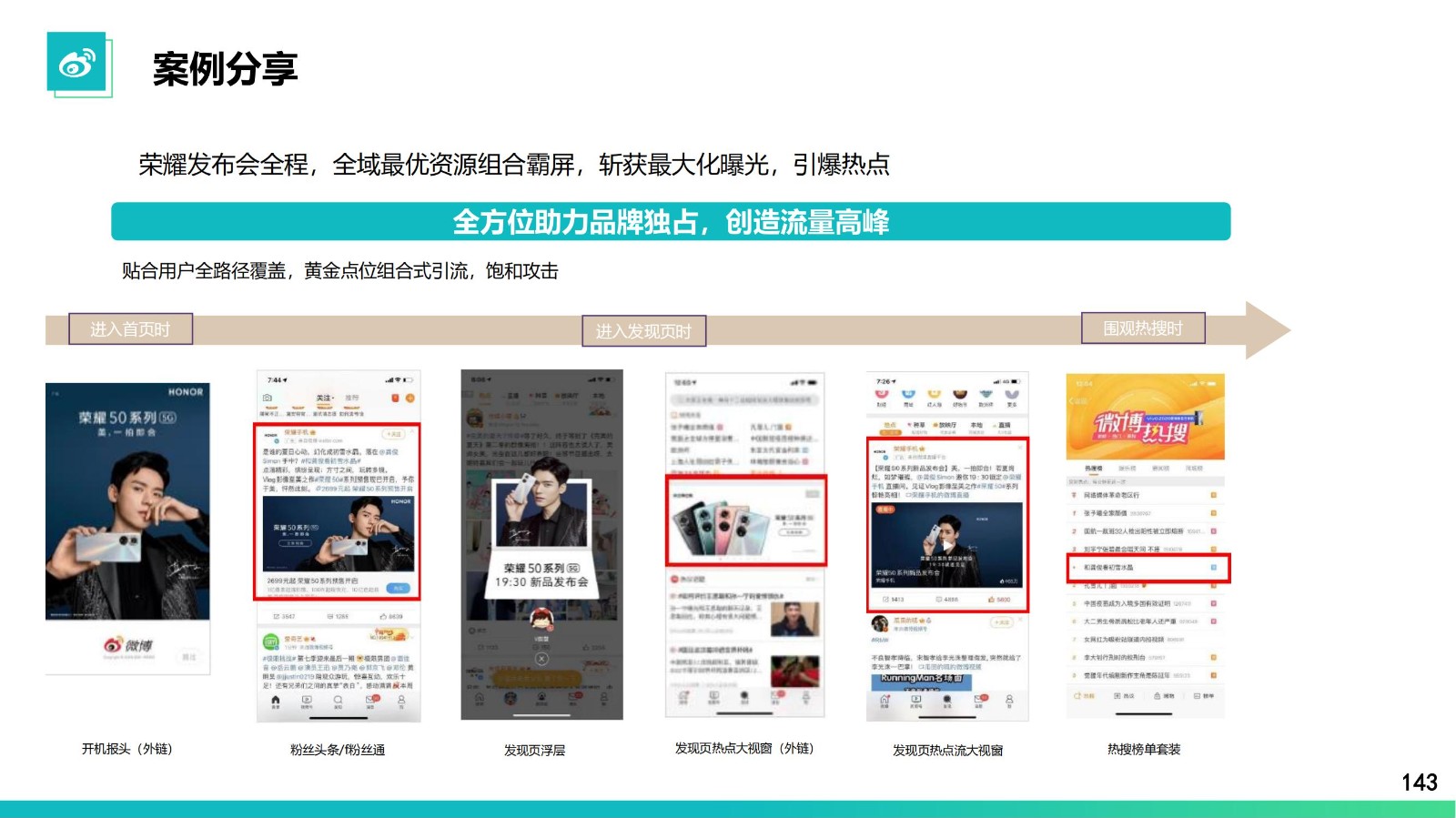Open the 荣耀50系列 19:30 新品发布会 popup card
Viewport: 1456px width, 818px height.
542,540
